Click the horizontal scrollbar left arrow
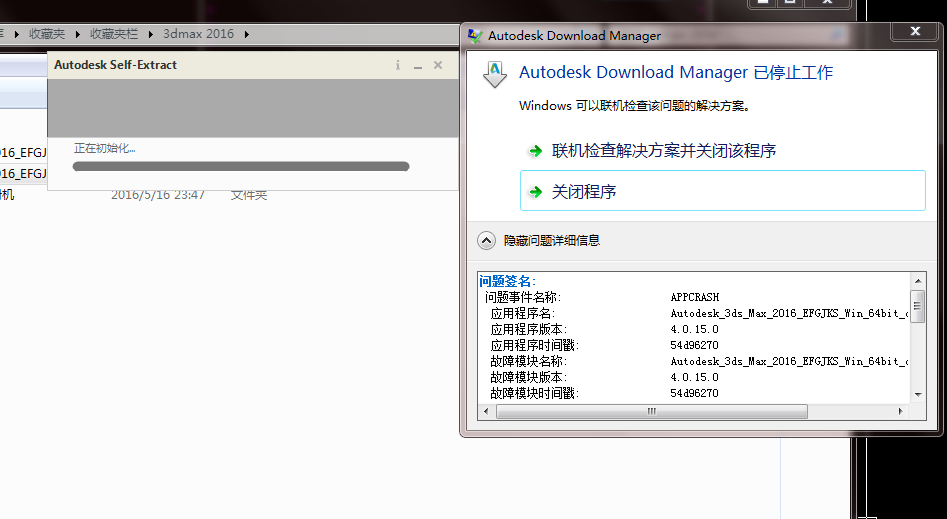 click(x=486, y=411)
